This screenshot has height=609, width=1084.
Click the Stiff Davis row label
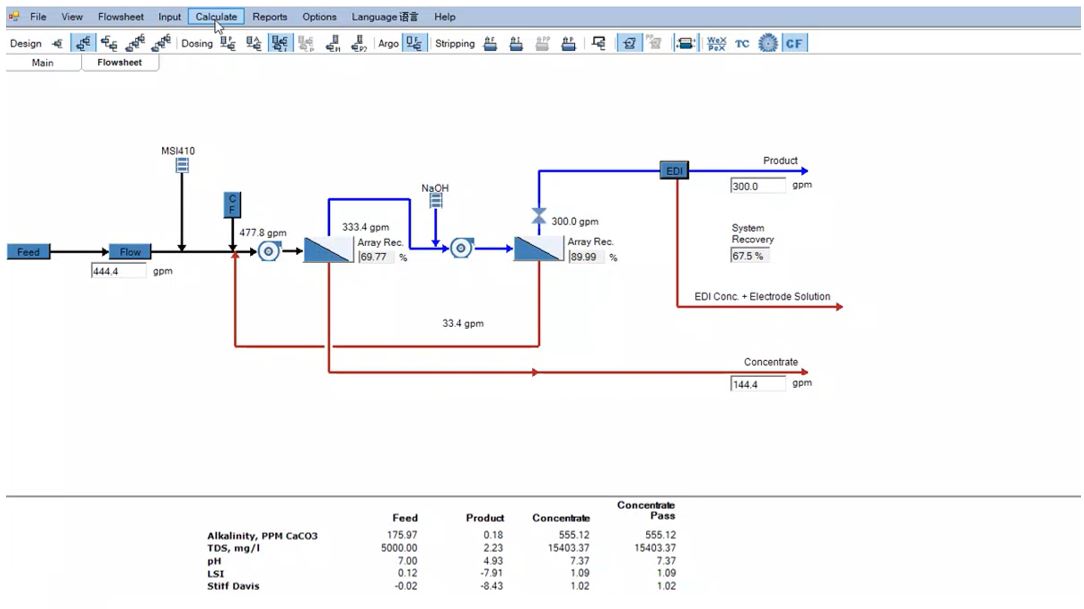(x=233, y=586)
